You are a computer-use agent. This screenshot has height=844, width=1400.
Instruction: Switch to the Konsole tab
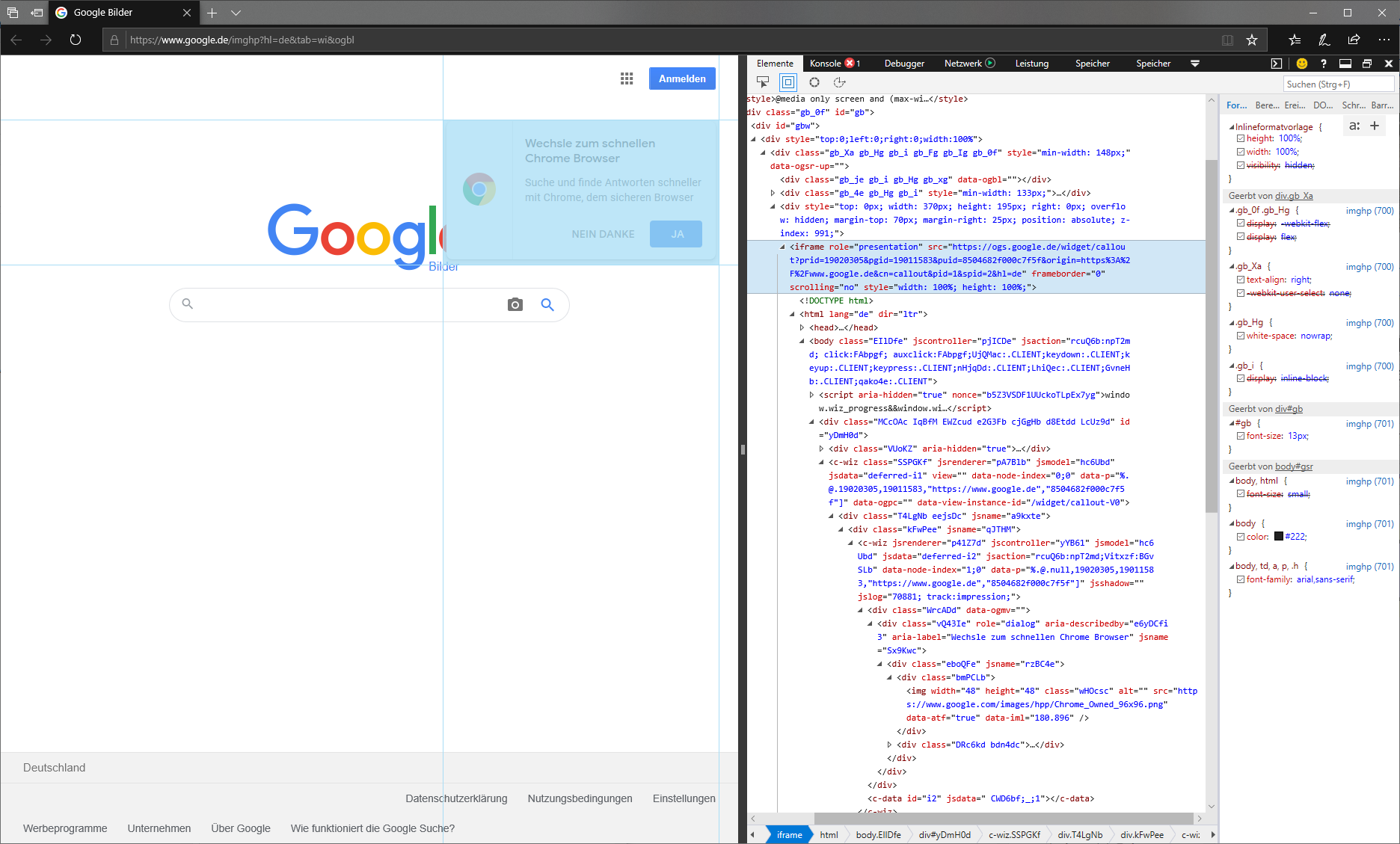[826, 64]
